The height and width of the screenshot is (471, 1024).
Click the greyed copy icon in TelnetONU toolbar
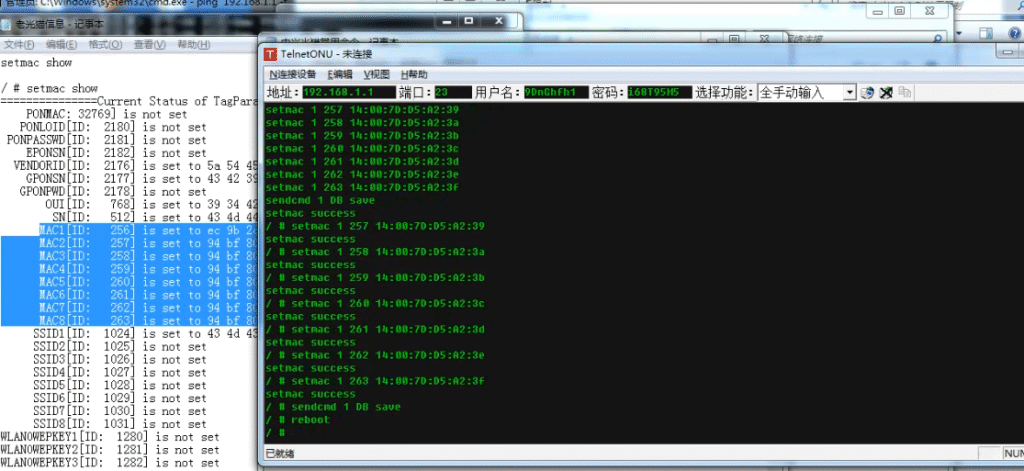904,92
